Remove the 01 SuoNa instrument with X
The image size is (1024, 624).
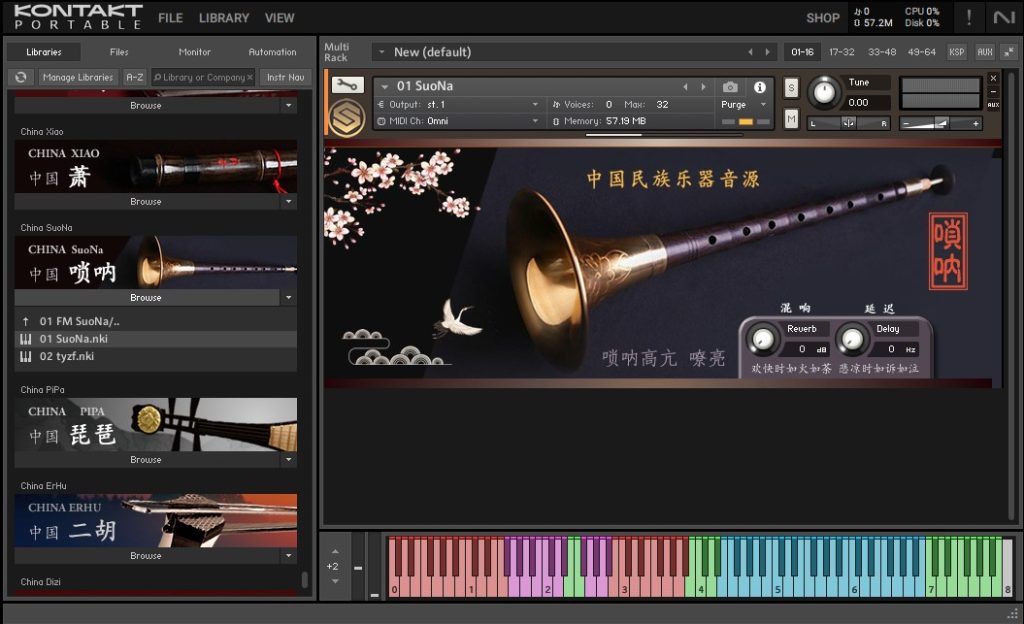(993, 78)
